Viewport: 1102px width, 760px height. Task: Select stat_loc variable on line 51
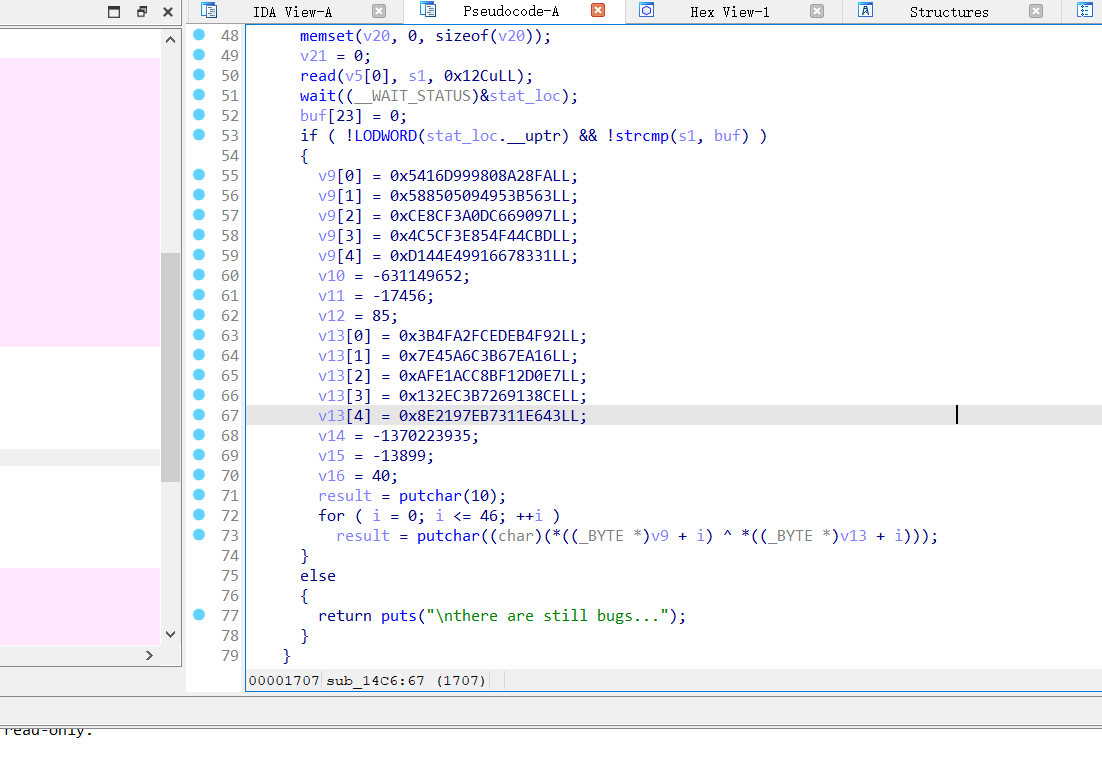525,96
